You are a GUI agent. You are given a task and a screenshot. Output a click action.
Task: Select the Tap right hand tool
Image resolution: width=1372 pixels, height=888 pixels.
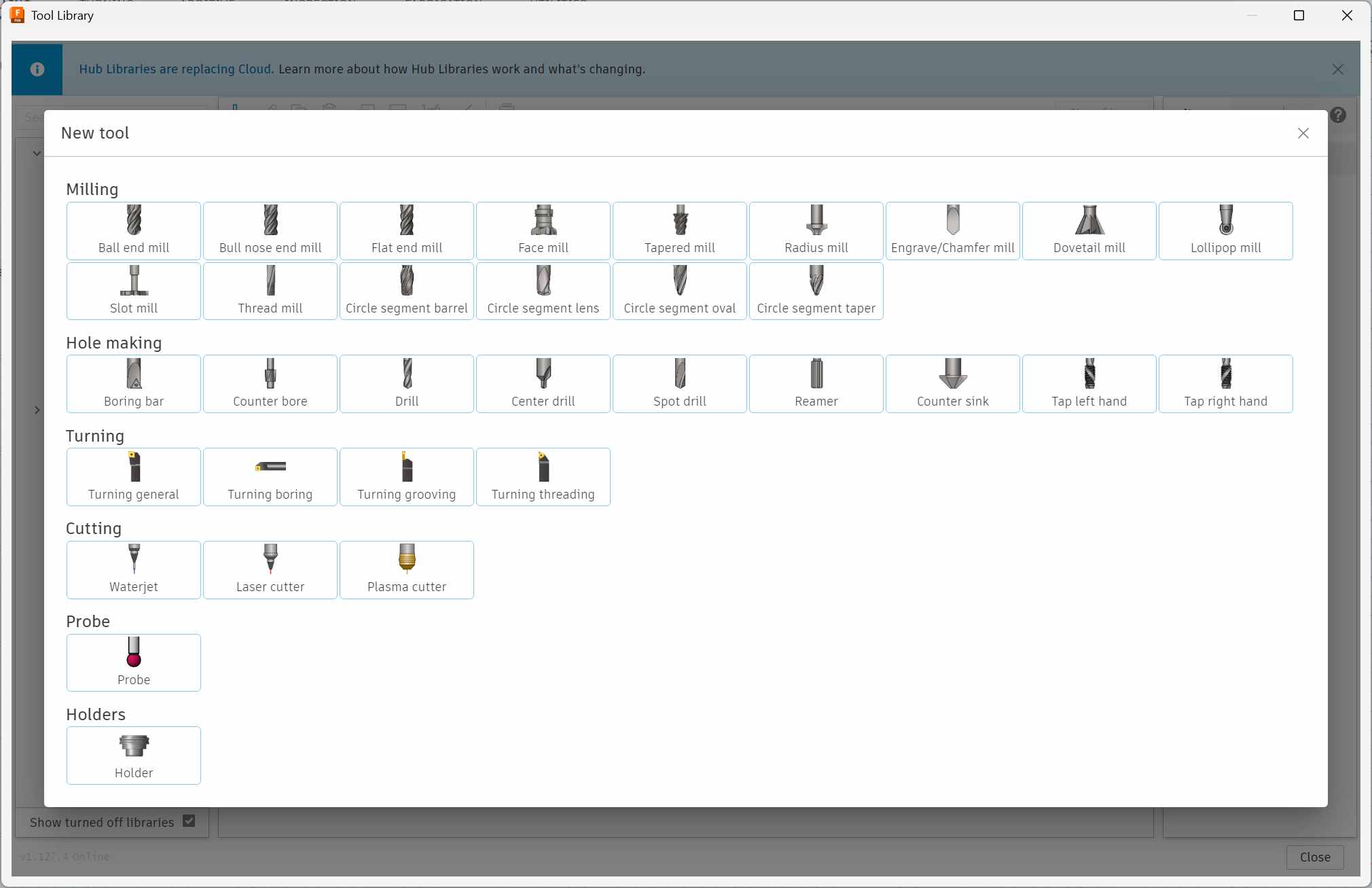(x=1226, y=384)
